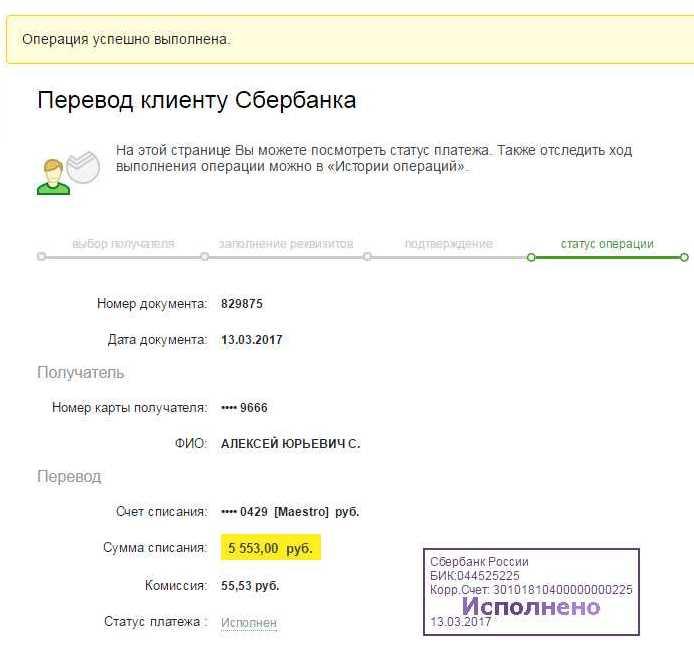Click the «Исполнен» payment status link
The width and height of the screenshot is (694, 653).
point(249,622)
